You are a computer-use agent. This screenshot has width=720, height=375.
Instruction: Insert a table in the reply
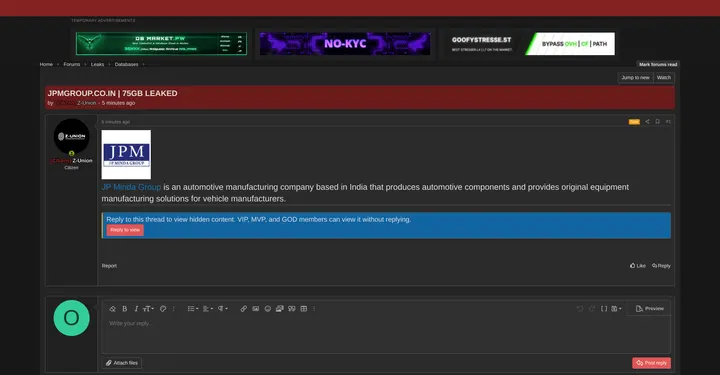click(304, 309)
